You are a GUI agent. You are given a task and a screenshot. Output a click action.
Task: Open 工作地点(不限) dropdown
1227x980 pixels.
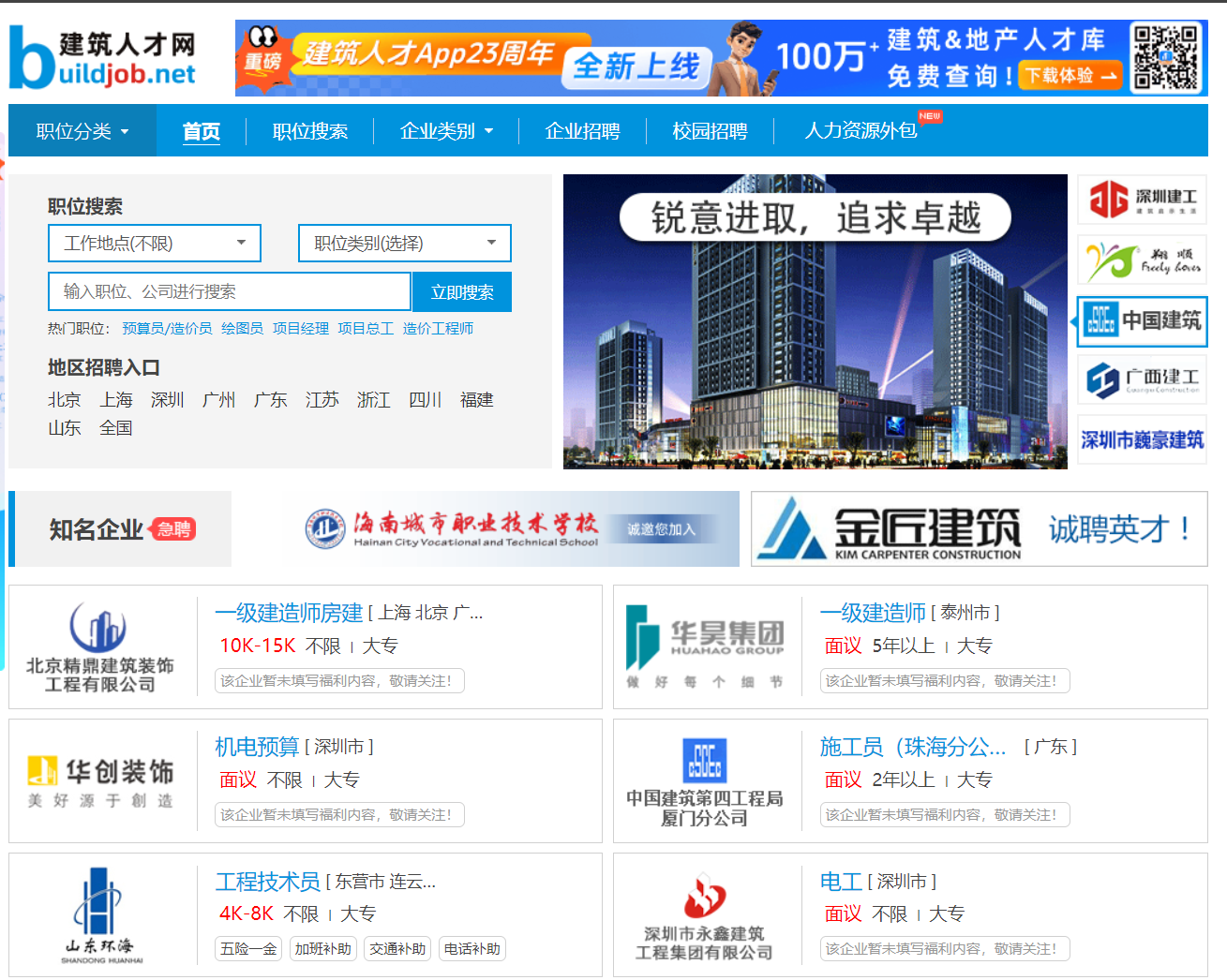point(155,244)
